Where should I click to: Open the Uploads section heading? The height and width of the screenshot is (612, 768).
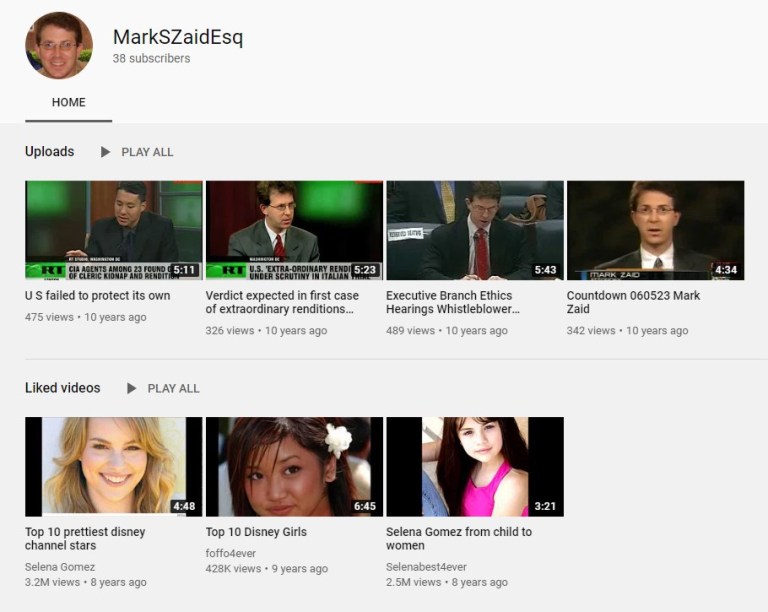50,152
